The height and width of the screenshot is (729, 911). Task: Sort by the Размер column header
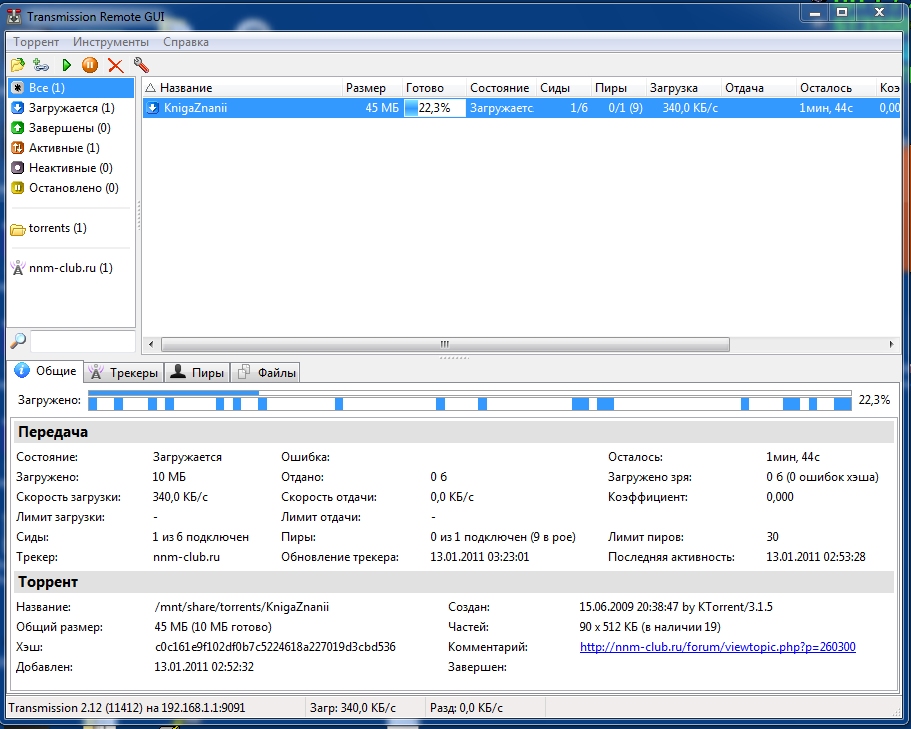(x=372, y=88)
